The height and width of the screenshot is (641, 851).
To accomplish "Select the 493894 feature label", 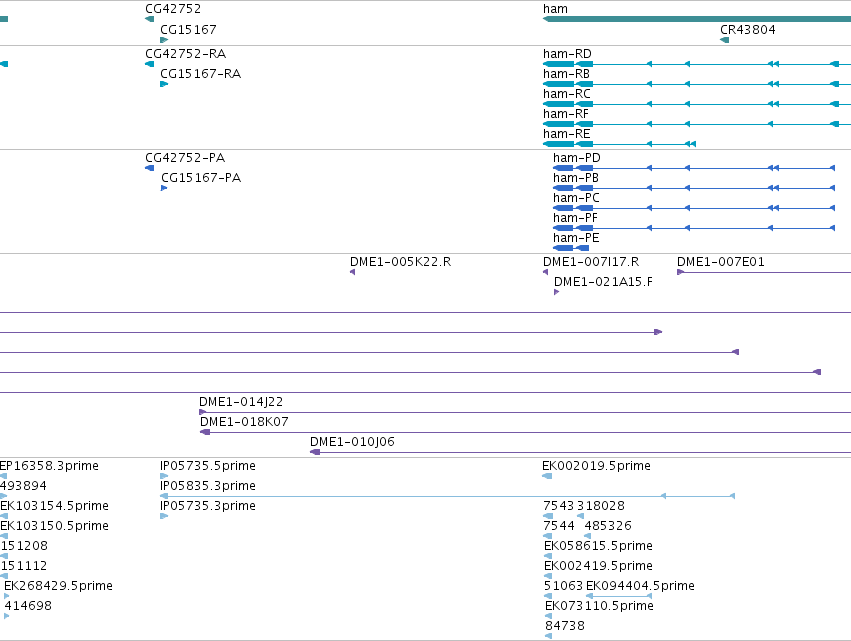I will (x=24, y=486).
